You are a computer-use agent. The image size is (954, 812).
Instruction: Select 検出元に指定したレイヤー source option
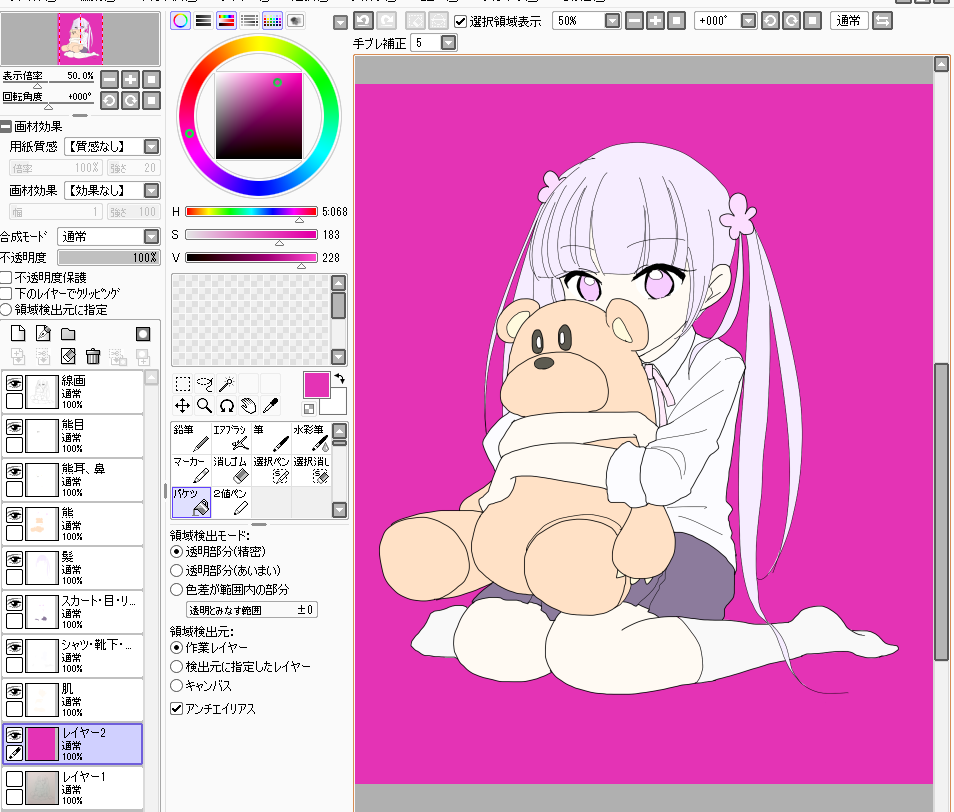pos(176,667)
